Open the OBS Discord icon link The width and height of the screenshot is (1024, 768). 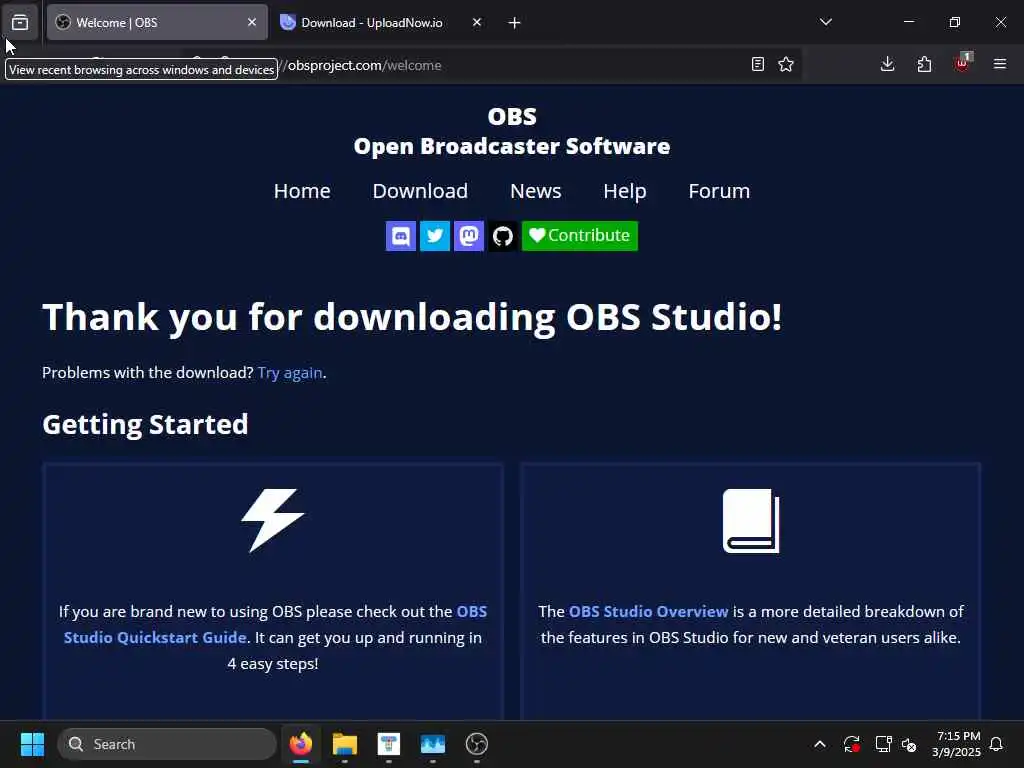point(401,236)
